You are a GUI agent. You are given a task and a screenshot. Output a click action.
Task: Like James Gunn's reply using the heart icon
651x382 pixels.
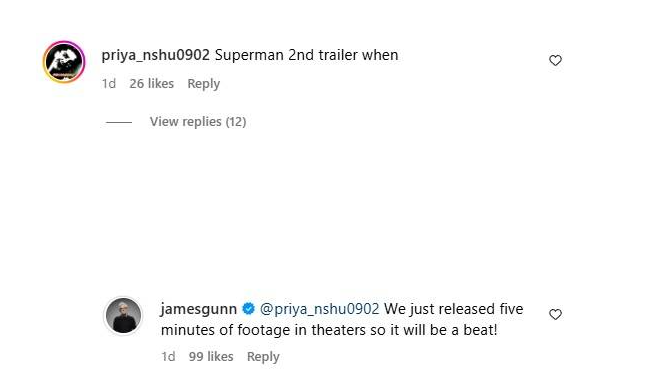pos(555,314)
